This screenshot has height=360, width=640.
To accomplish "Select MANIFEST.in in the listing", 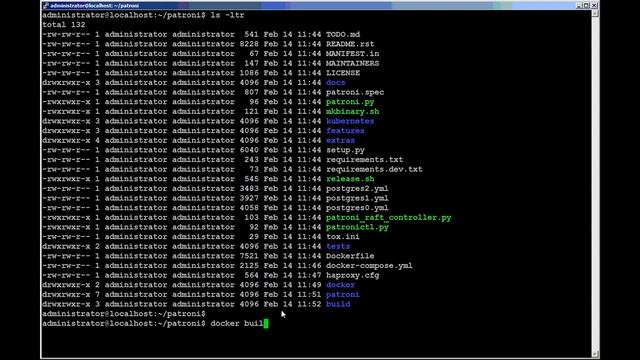I will (x=352, y=54).
